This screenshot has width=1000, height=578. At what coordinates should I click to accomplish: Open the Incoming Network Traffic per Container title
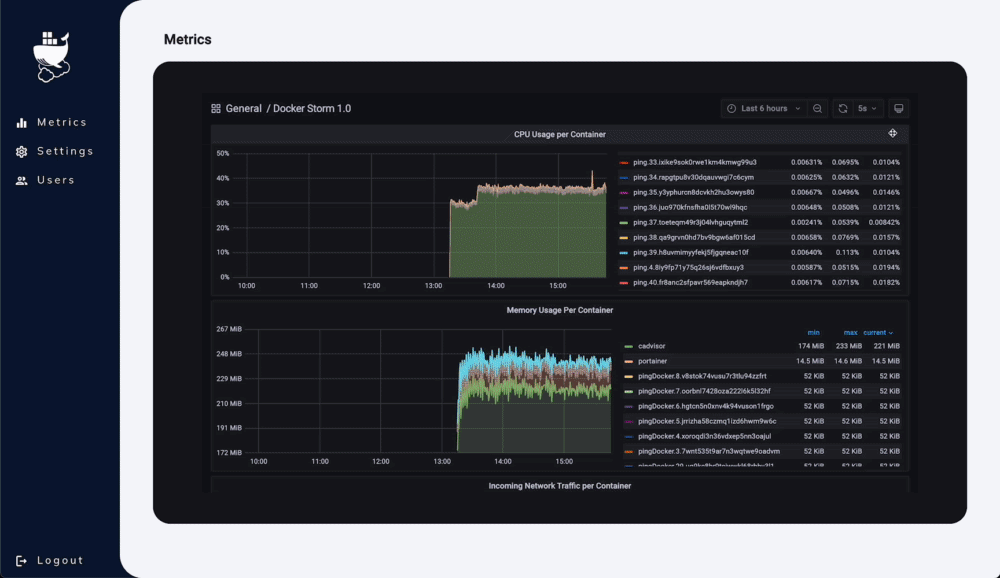point(559,486)
